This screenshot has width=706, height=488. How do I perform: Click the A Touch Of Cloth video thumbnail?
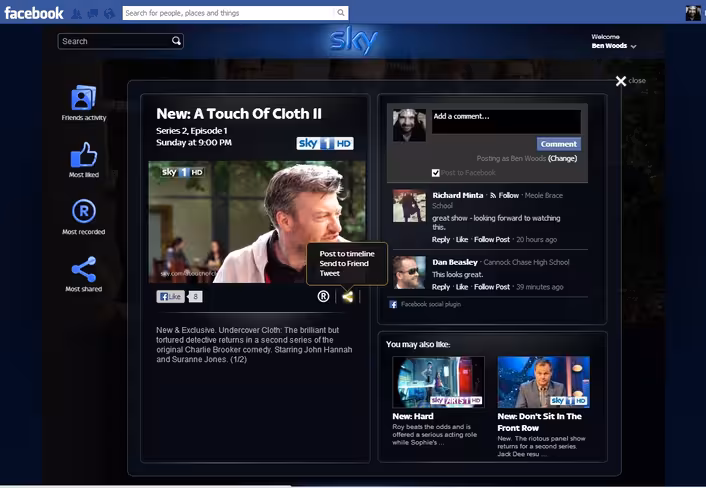[257, 222]
